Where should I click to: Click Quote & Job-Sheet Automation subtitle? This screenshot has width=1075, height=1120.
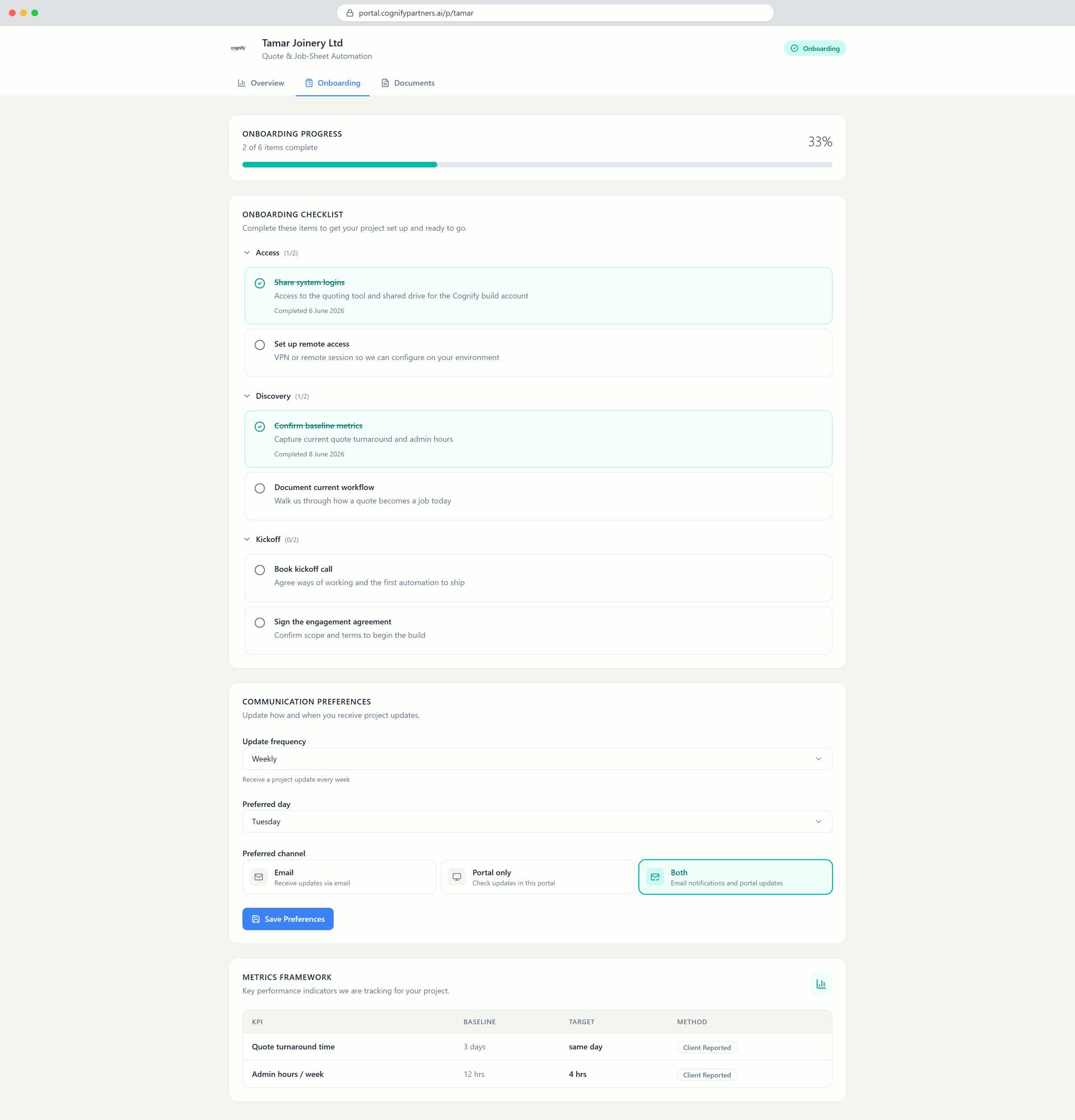point(317,56)
